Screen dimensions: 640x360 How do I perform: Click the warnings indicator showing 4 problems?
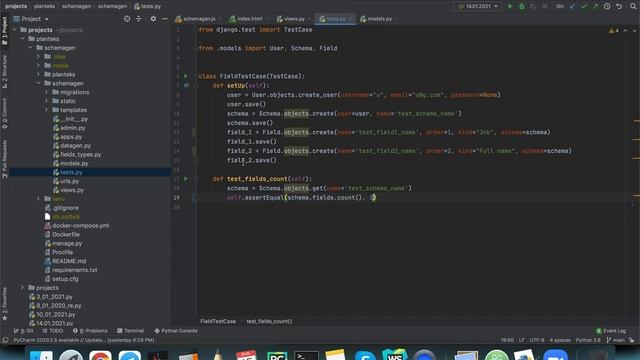pyautogui.click(x=613, y=30)
